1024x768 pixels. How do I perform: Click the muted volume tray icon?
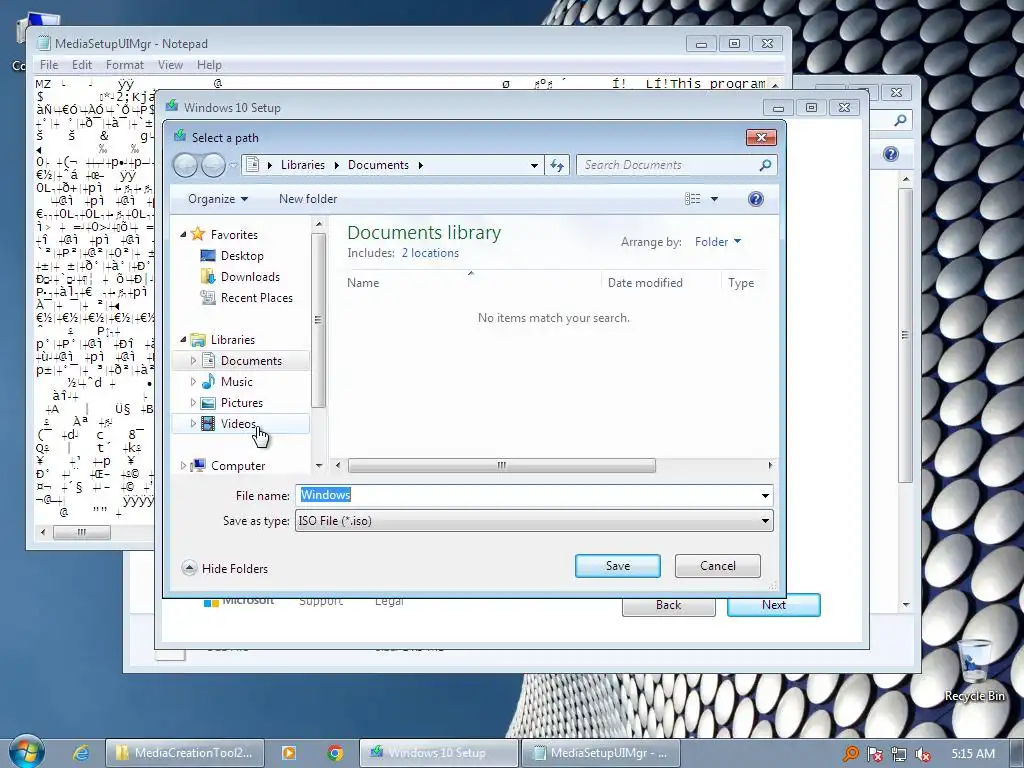coord(923,754)
